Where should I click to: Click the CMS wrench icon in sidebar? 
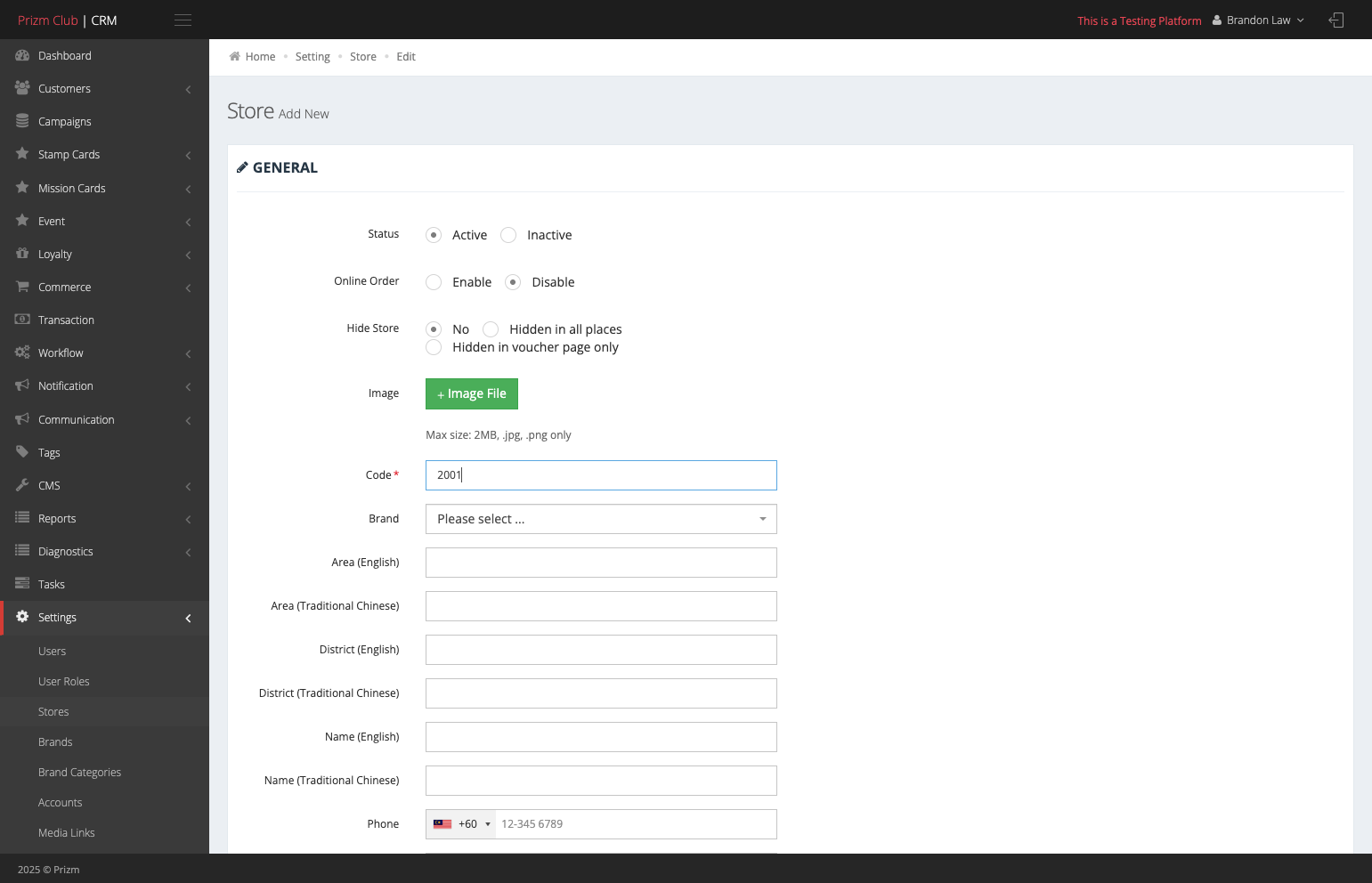(22, 485)
